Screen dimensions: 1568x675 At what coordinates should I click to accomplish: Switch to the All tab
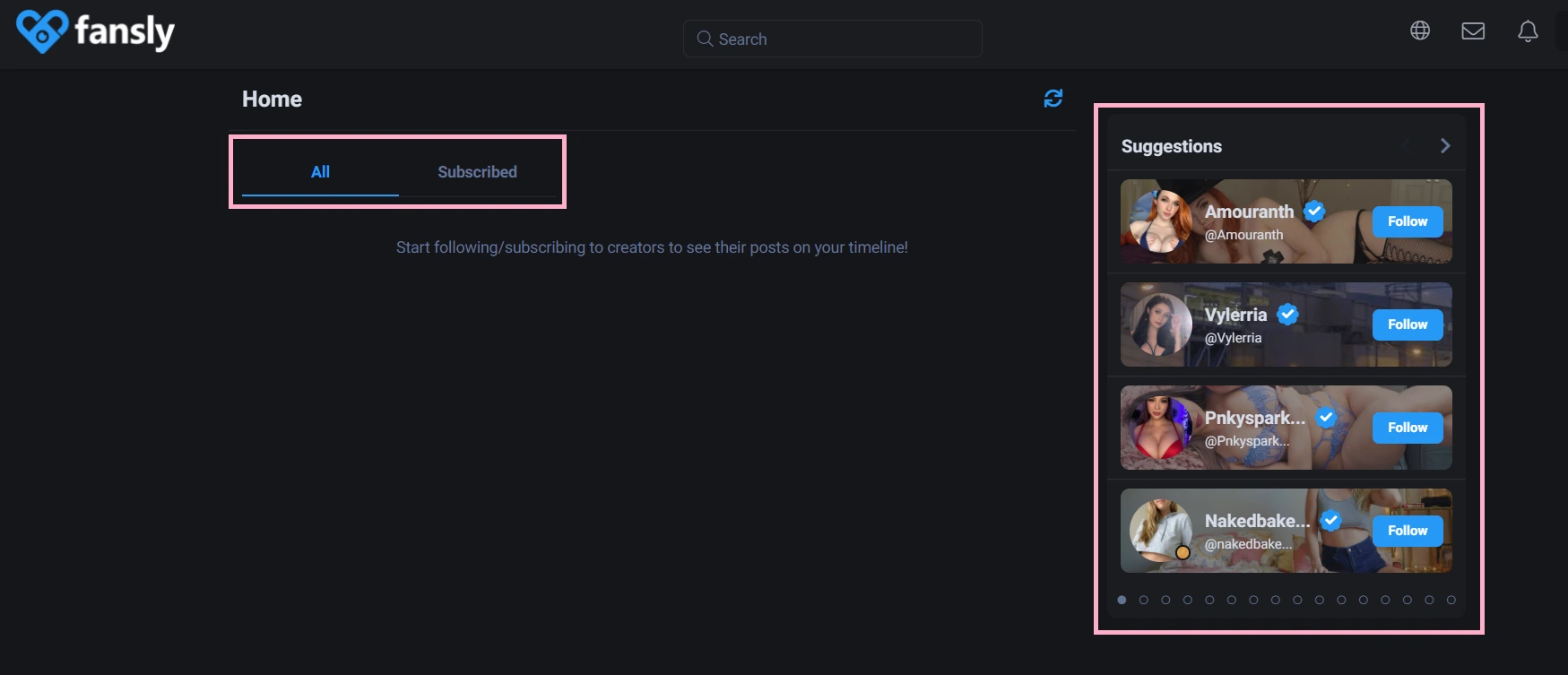coord(320,172)
